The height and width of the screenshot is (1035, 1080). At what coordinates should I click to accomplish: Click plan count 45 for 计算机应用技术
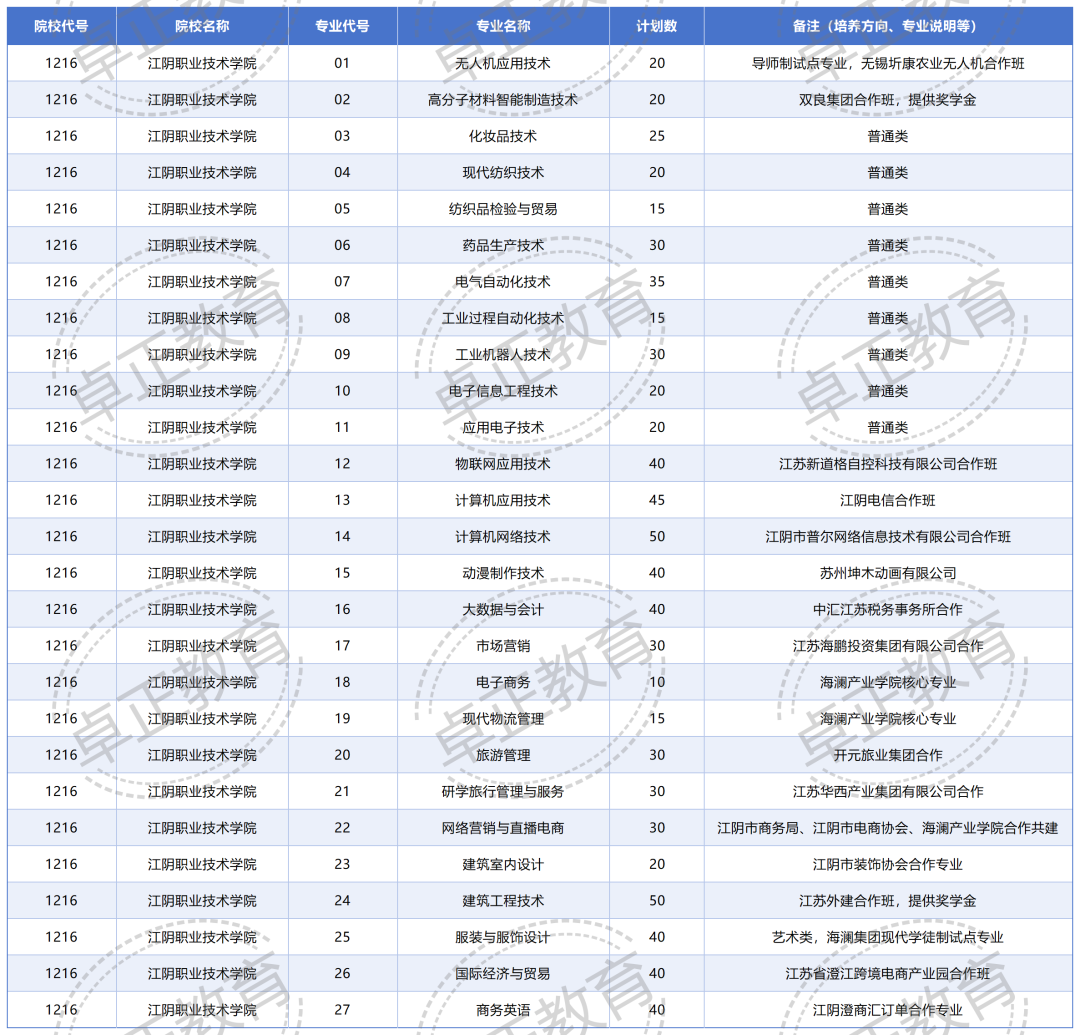(x=657, y=501)
